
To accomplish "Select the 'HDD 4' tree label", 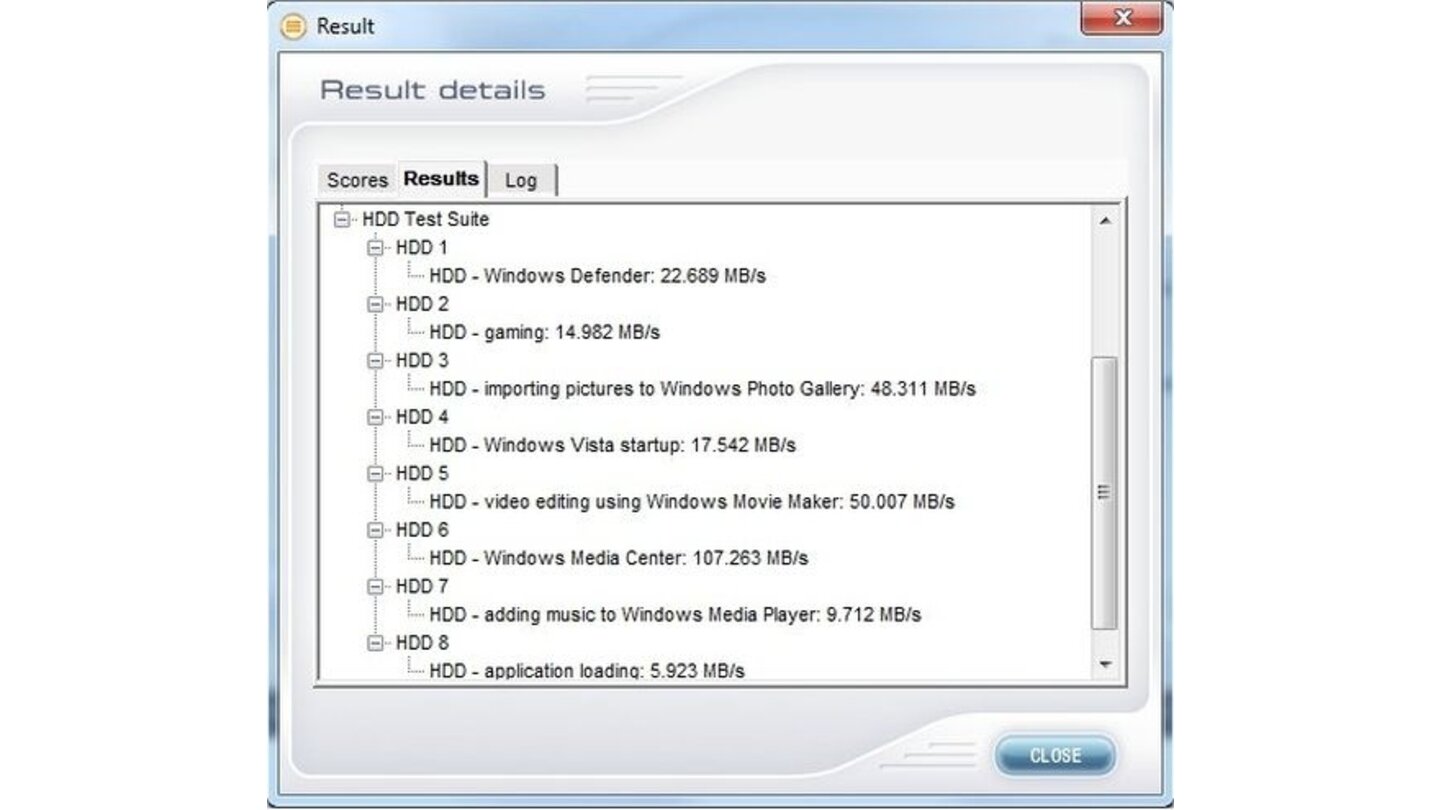I will click(422, 416).
